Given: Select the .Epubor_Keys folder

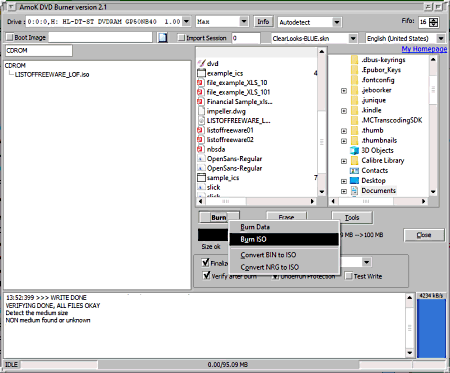Looking at the screenshot, I should 381,70.
